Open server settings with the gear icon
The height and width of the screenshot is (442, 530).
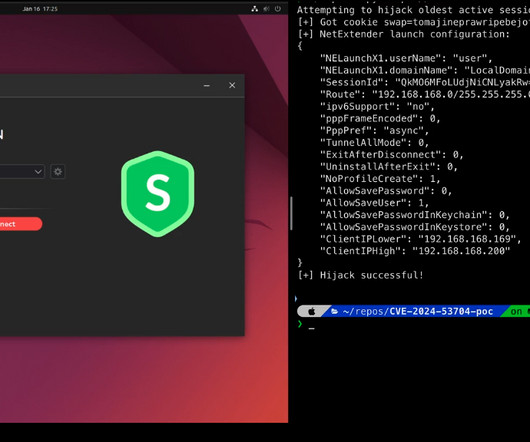coord(58,172)
